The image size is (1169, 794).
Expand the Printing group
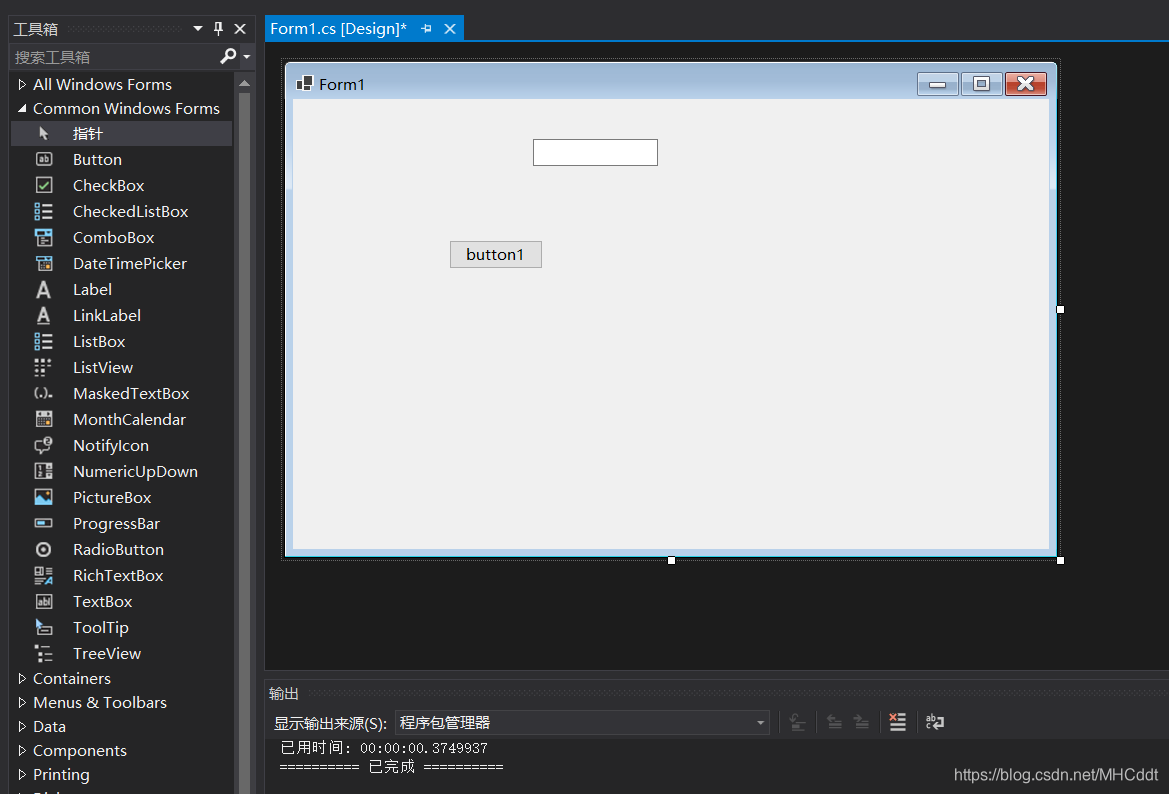coord(22,775)
